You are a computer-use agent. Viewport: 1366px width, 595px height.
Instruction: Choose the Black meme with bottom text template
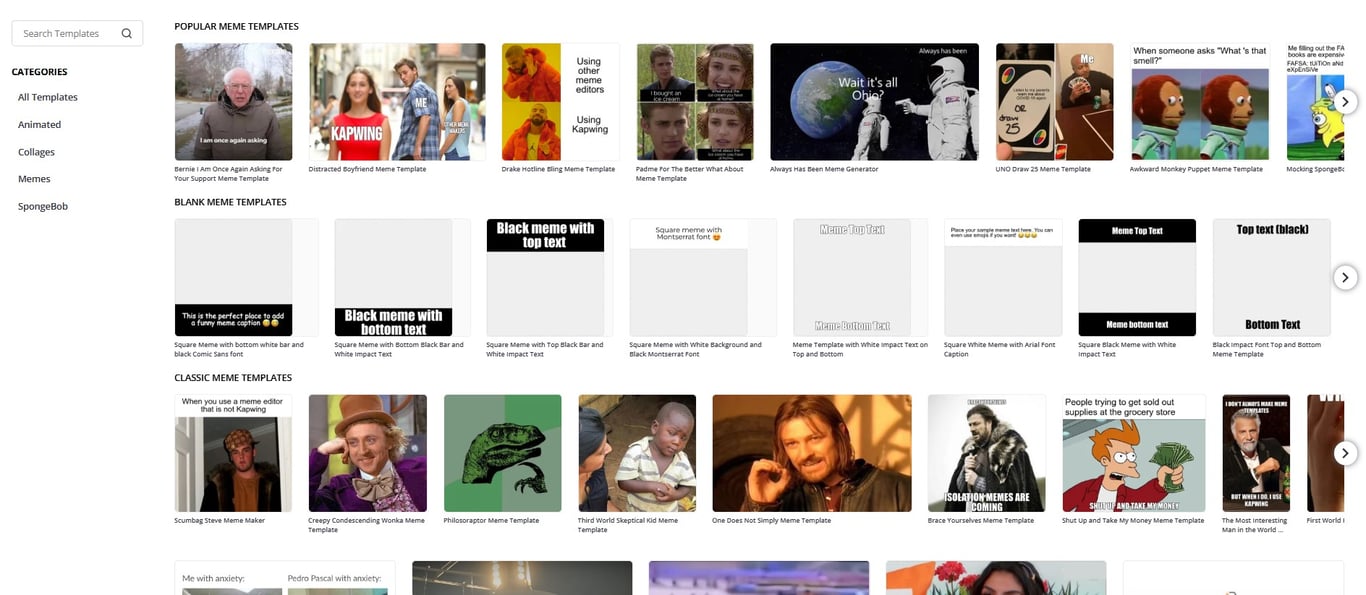(x=394, y=277)
